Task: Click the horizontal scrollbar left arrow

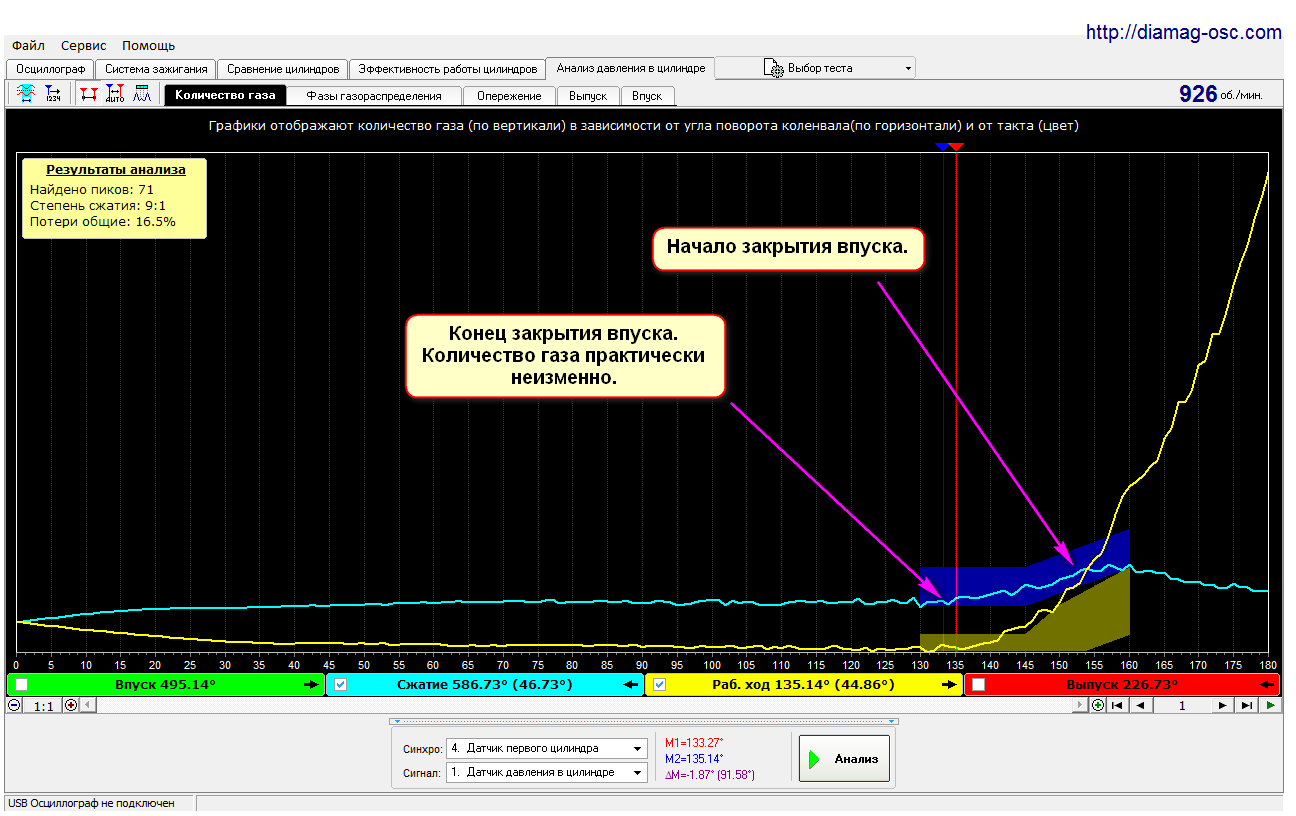Action: (x=87, y=705)
